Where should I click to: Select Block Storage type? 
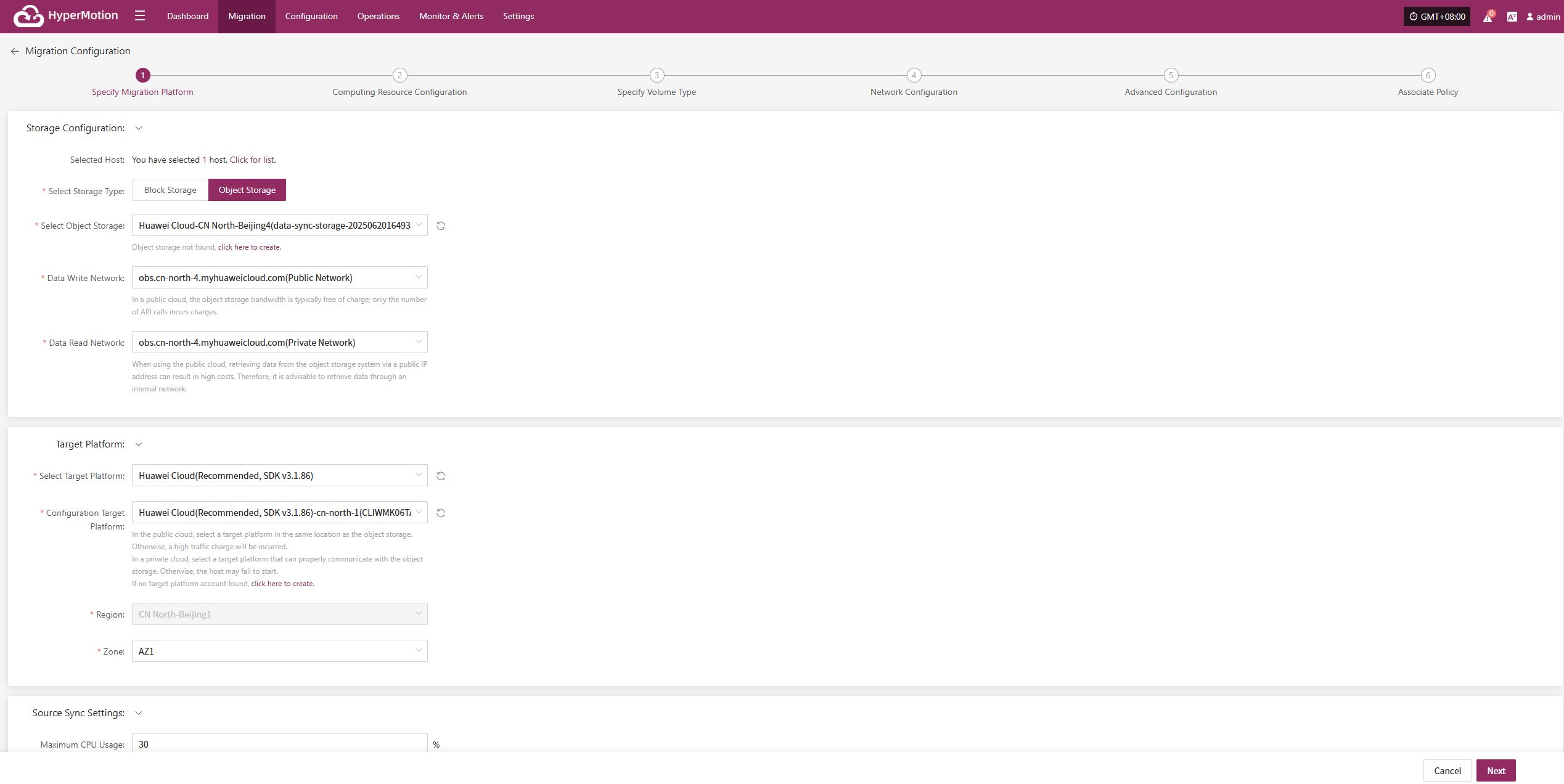tap(170, 190)
